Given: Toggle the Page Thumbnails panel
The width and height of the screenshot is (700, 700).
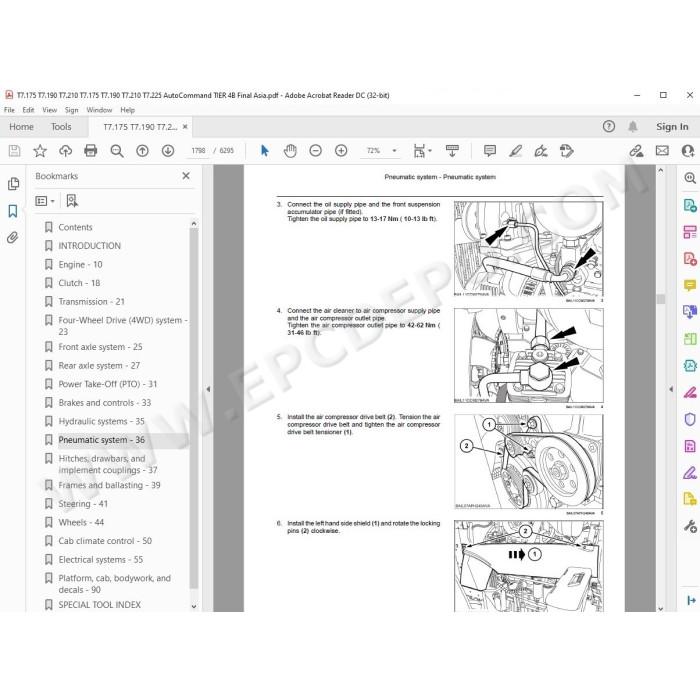Looking at the screenshot, I should click(13, 184).
